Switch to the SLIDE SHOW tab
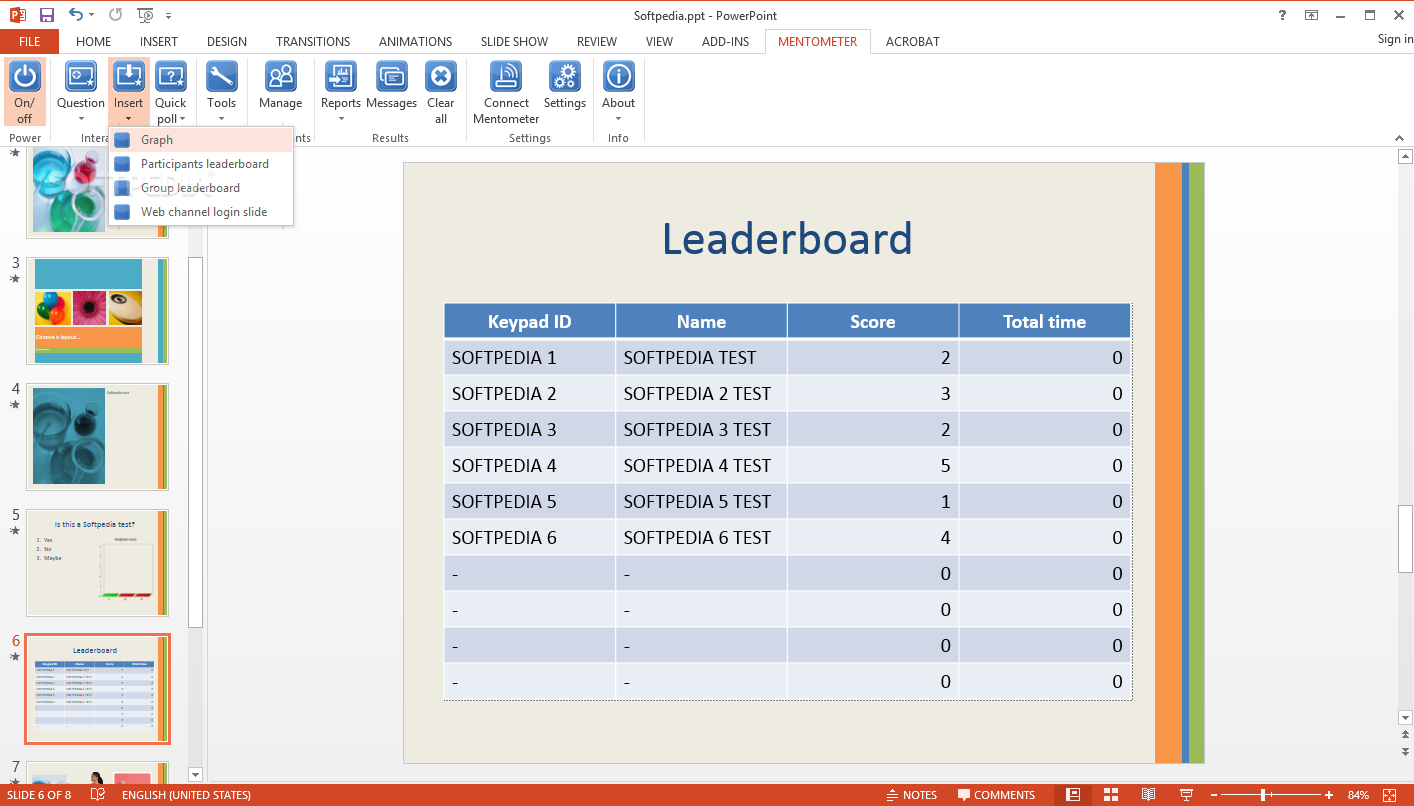This screenshot has width=1414, height=806. [x=514, y=41]
